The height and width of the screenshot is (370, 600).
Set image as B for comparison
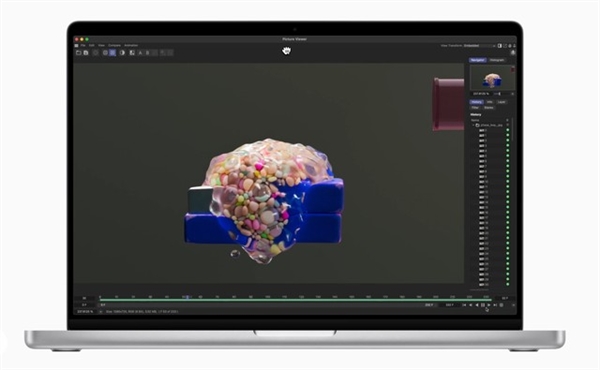pyautogui.click(x=147, y=53)
